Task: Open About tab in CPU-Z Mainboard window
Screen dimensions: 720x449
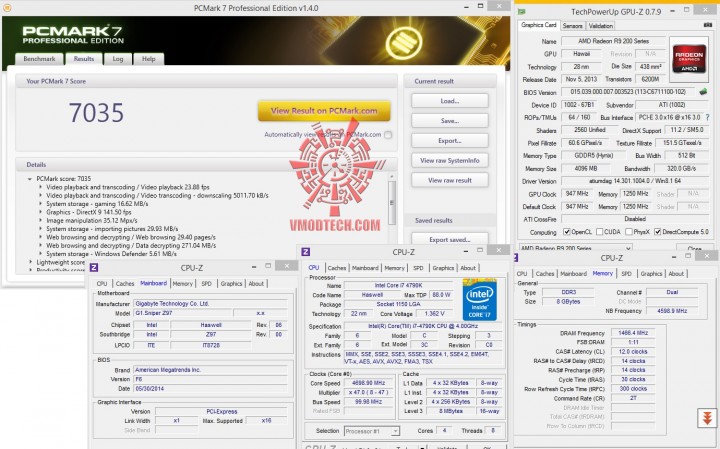Action: [256, 284]
